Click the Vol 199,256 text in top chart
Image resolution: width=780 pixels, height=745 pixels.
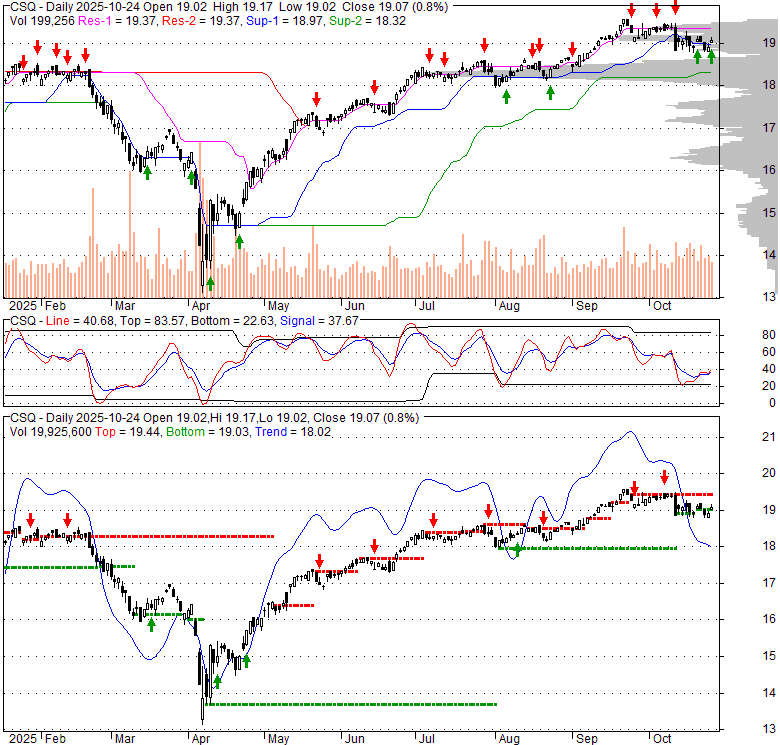click(42, 21)
